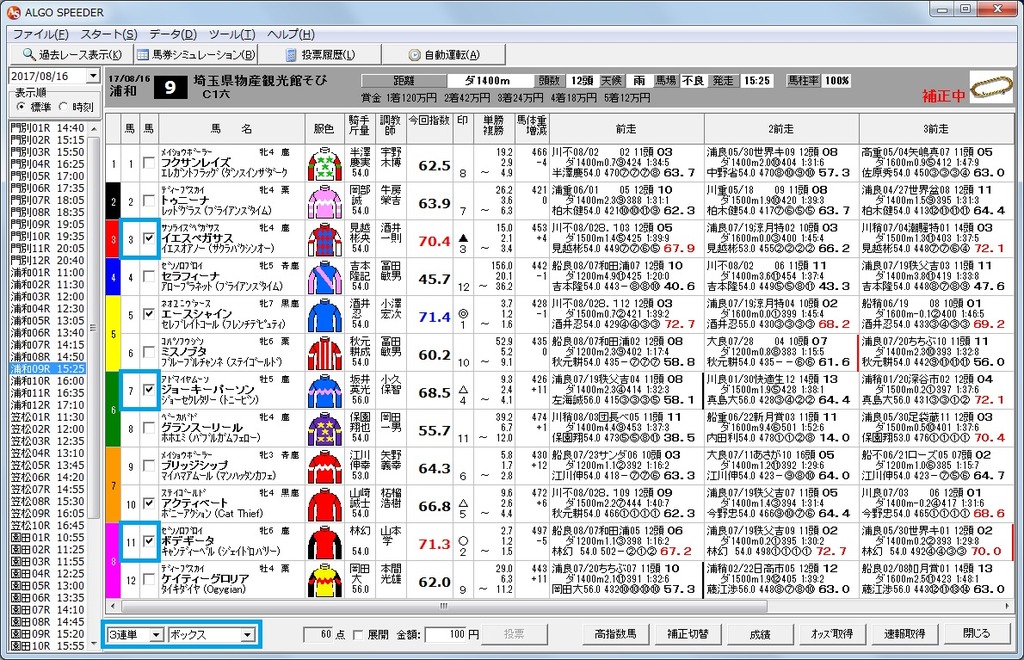Click the striped silks icon for ミスノブタ
The width and height of the screenshot is (1024, 660).
click(x=325, y=353)
